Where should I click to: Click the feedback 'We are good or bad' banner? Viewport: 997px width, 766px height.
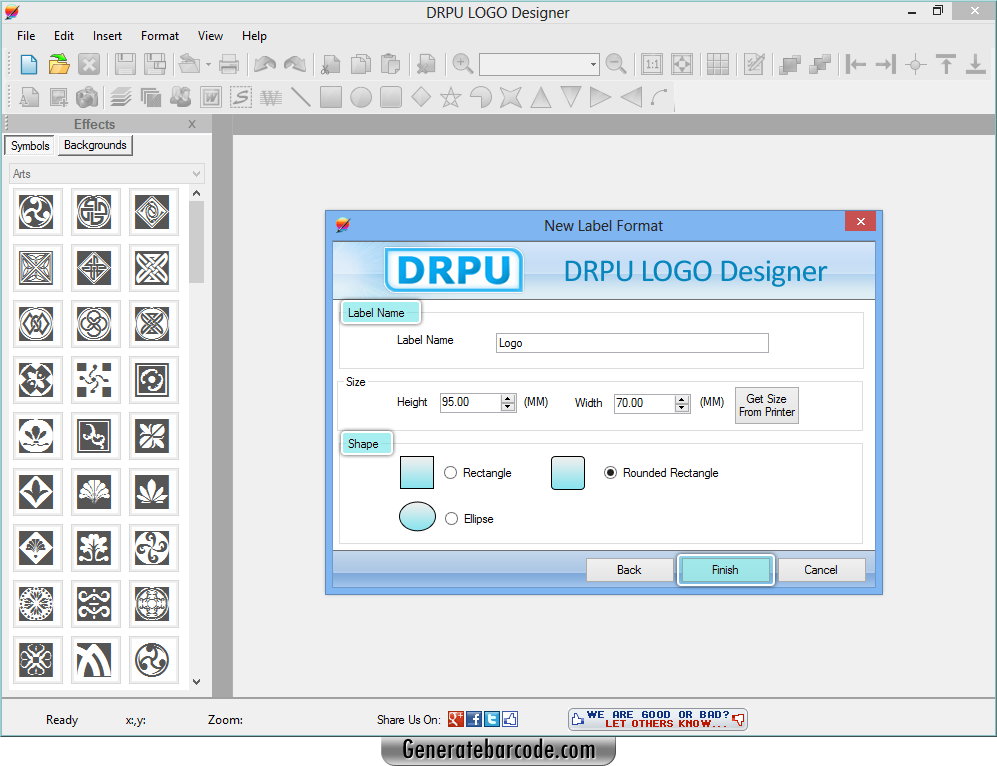coord(657,719)
